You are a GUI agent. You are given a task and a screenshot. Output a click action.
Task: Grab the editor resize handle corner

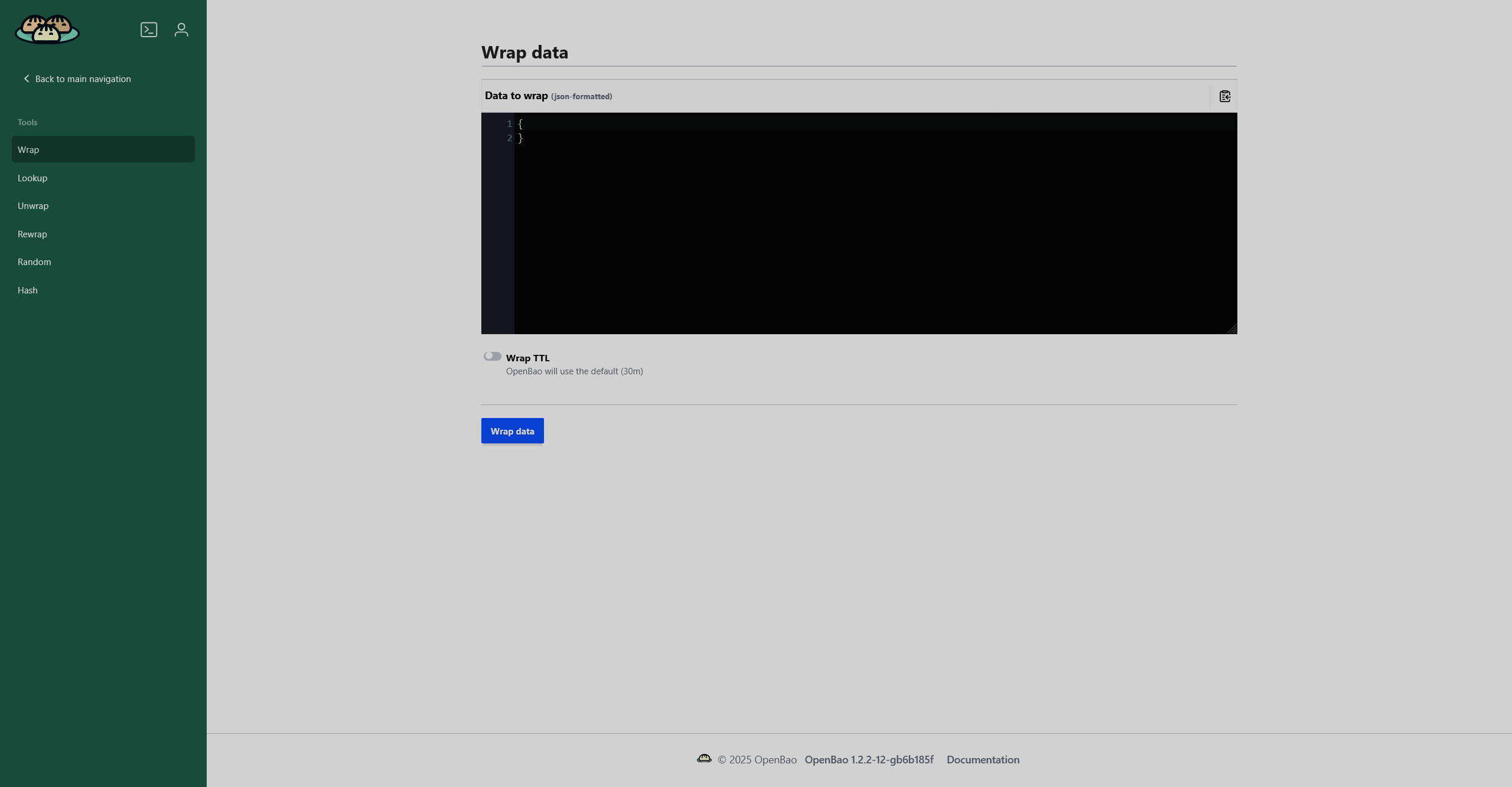[1232, 329]
